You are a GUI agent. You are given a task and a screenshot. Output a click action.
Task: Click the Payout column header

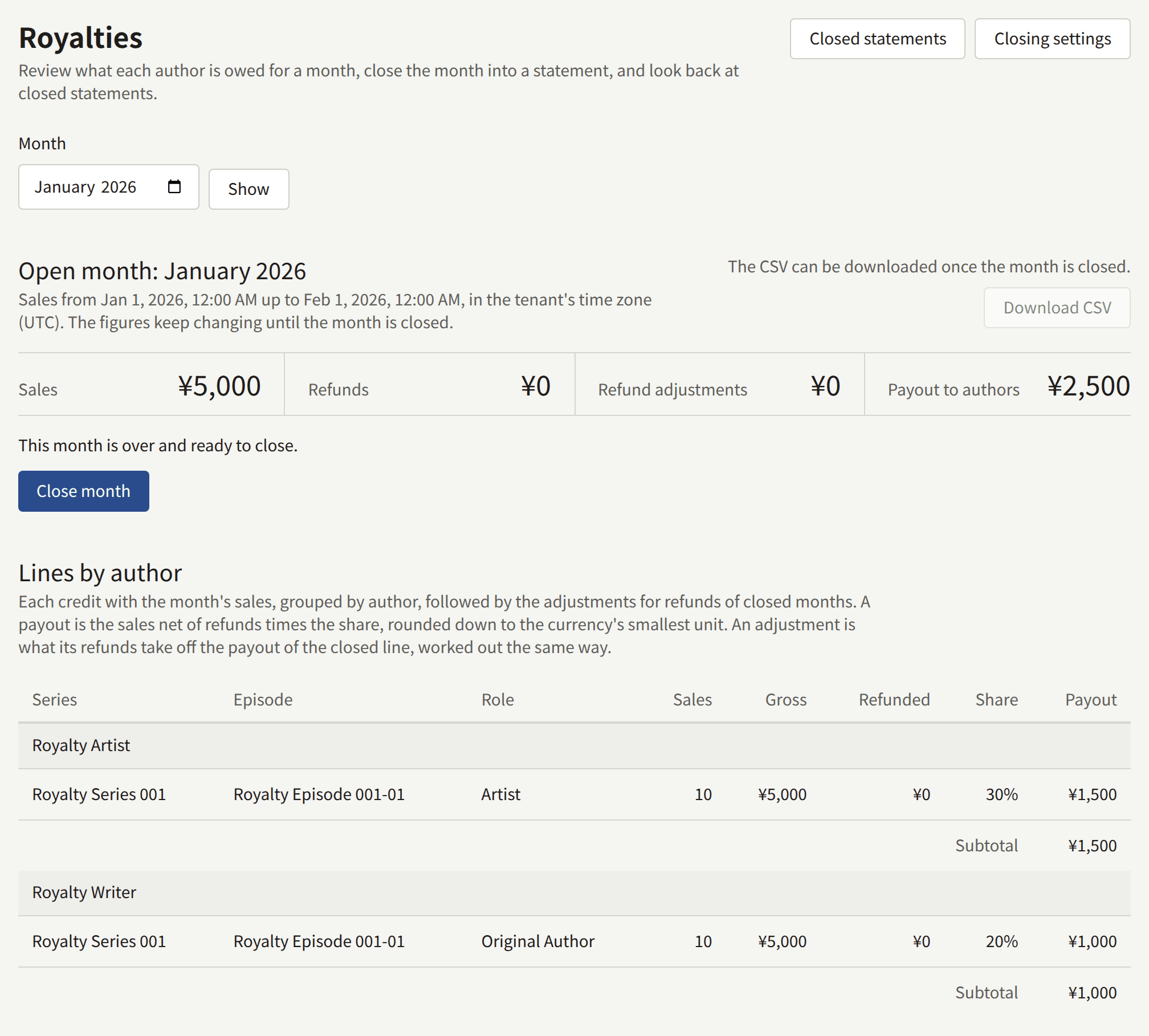(x=1091, y=700)
